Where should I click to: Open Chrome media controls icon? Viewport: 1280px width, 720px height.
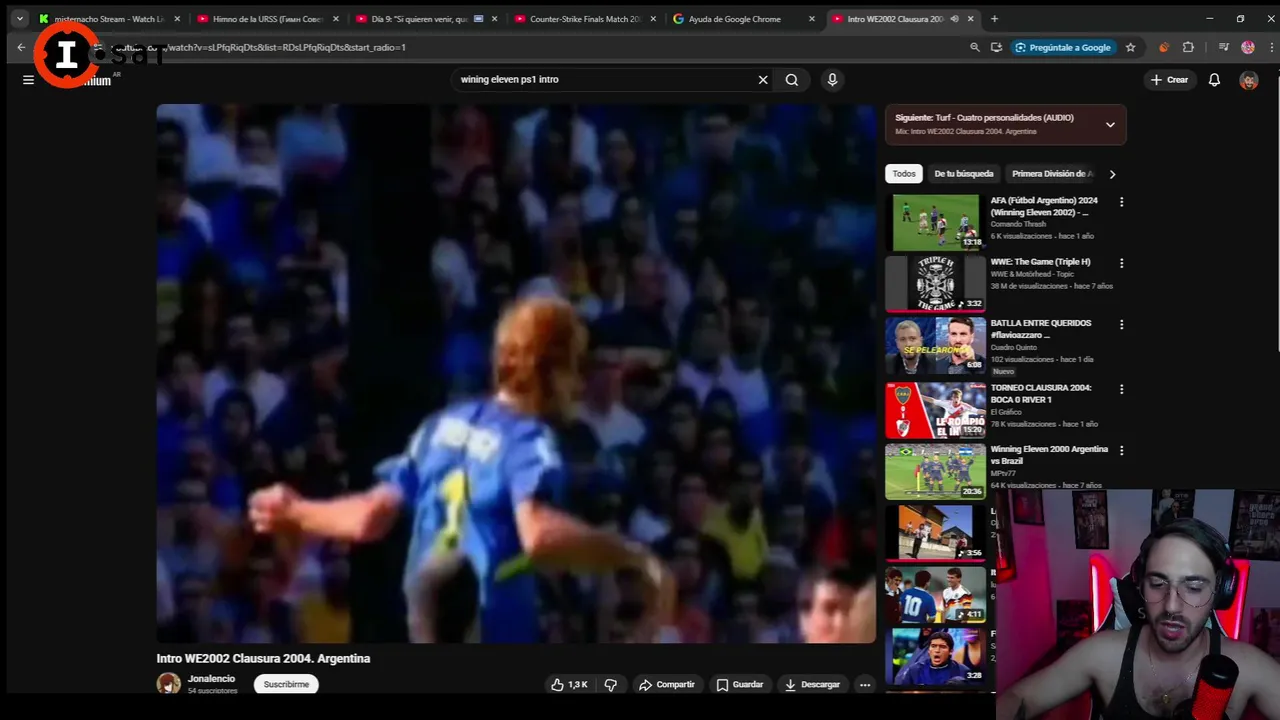1223,47
